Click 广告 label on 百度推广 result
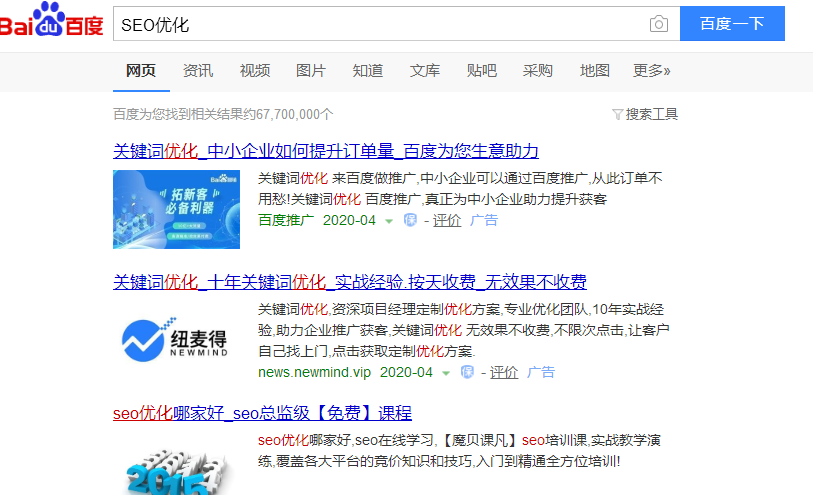This screenshot has height=495, width=813. click(484, 220)
